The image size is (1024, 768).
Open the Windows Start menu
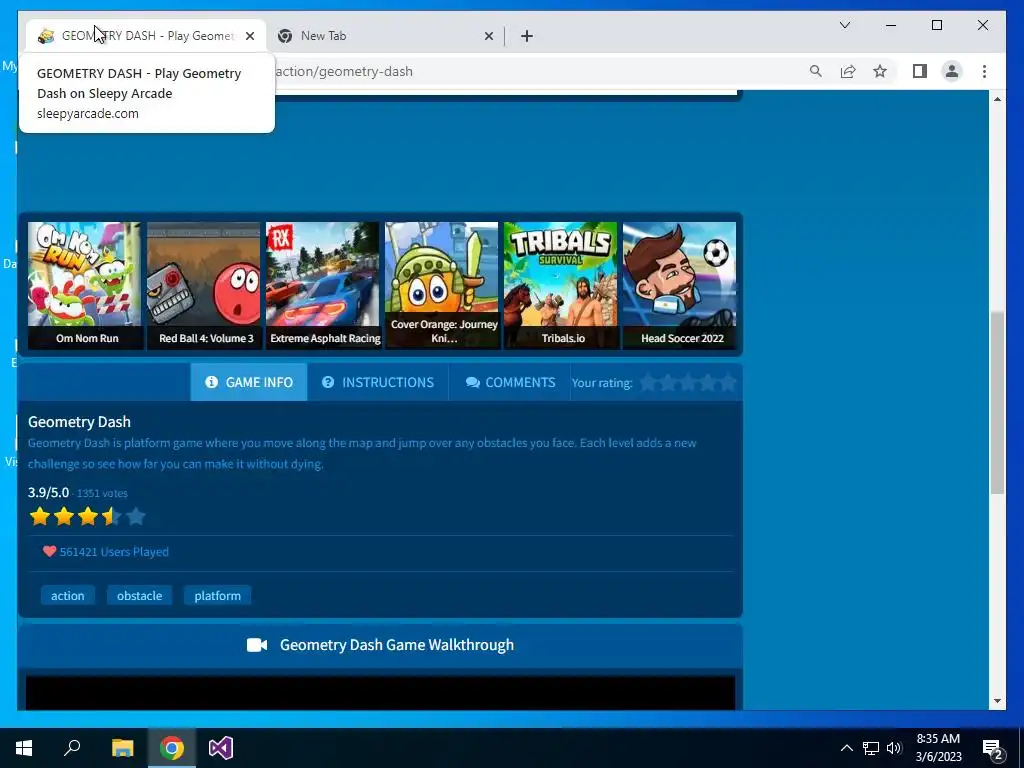(x=24, y=748)
